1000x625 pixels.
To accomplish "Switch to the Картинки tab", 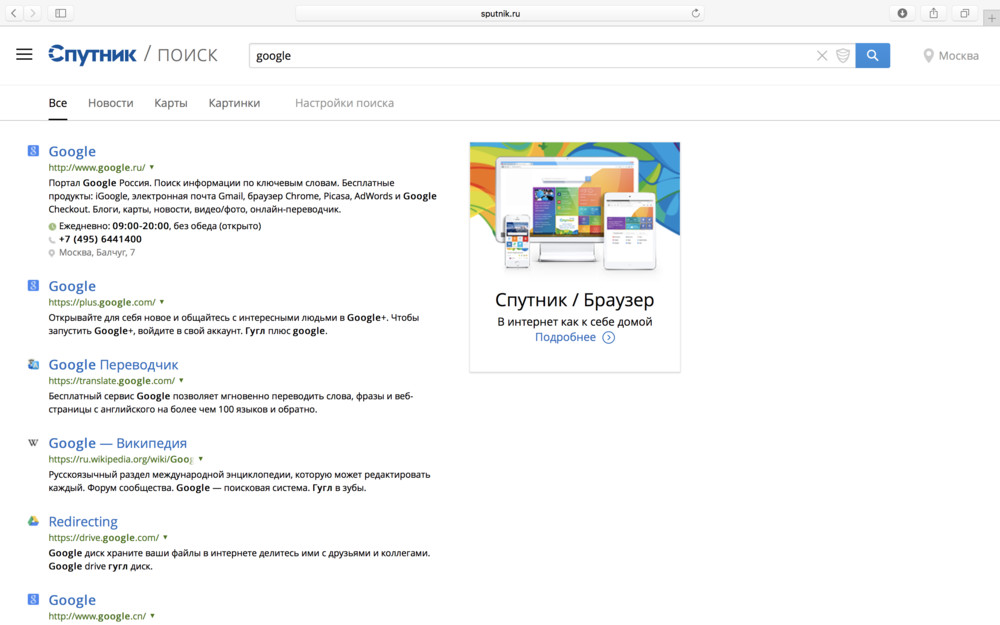I will click(x=234, y=103).
